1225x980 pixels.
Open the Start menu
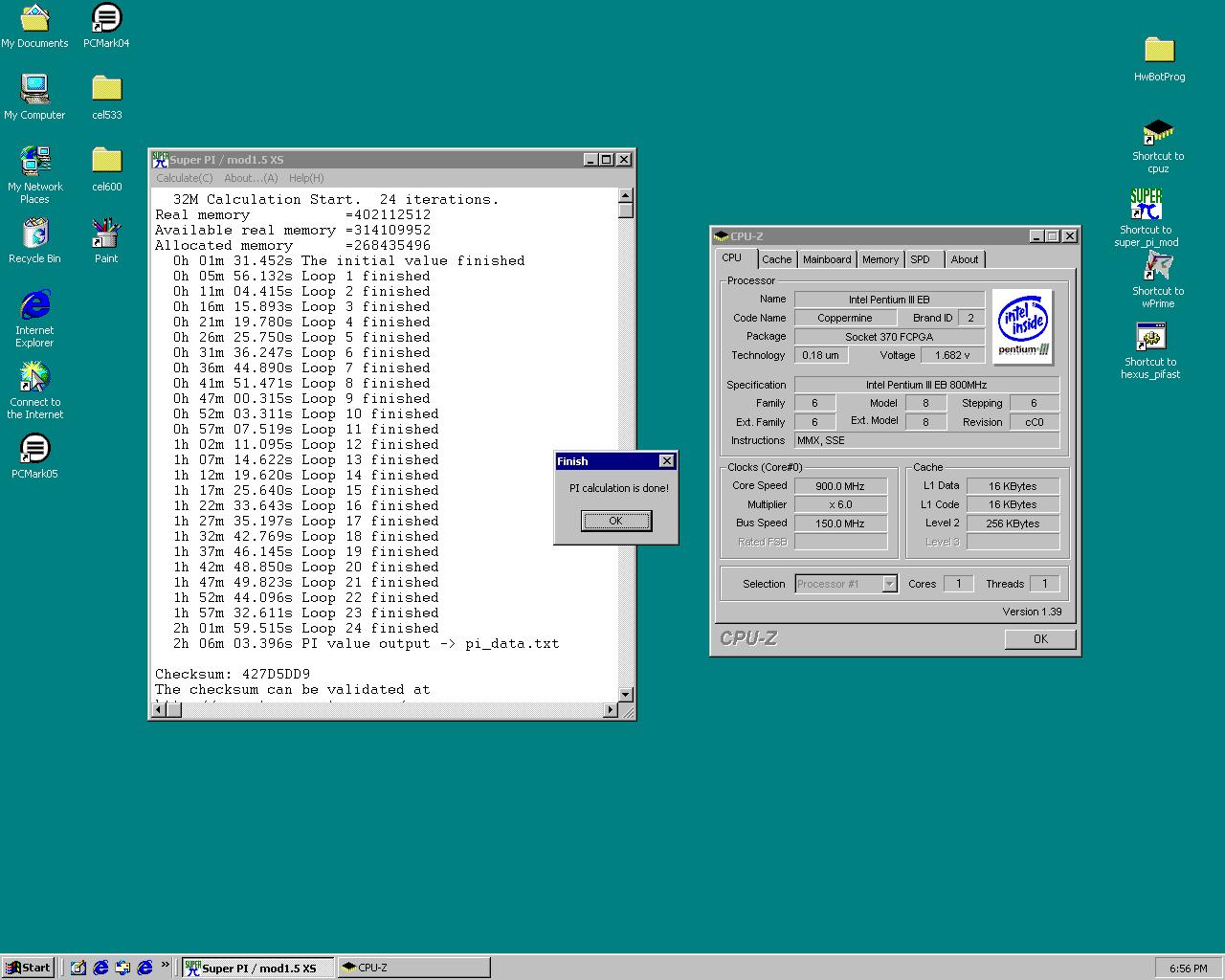(x=28, y=968)
